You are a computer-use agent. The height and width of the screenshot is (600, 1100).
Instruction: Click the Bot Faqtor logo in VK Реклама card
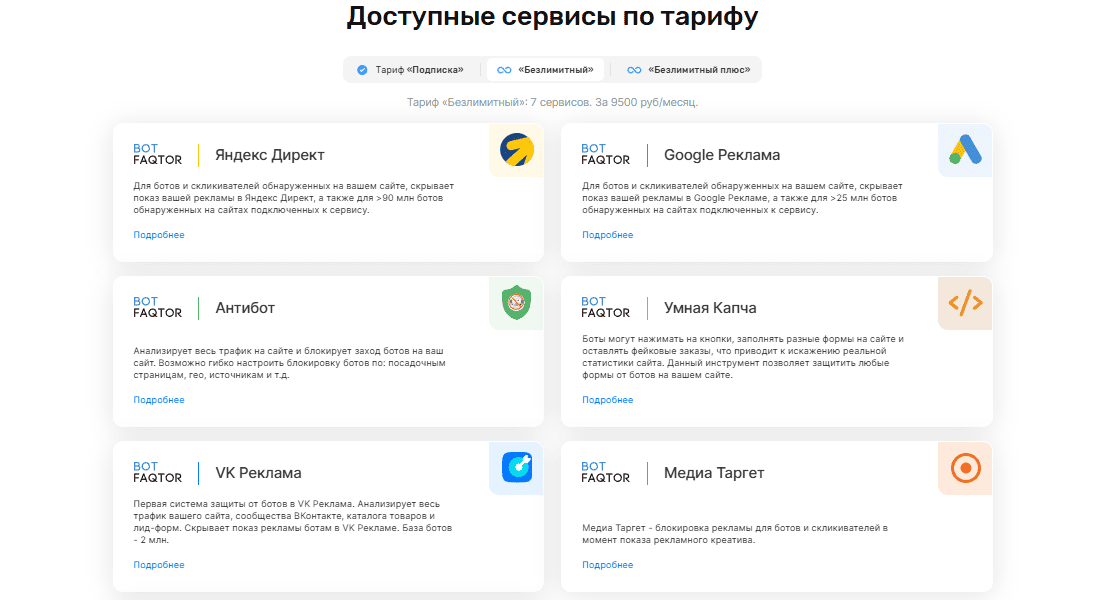point(157,472)
